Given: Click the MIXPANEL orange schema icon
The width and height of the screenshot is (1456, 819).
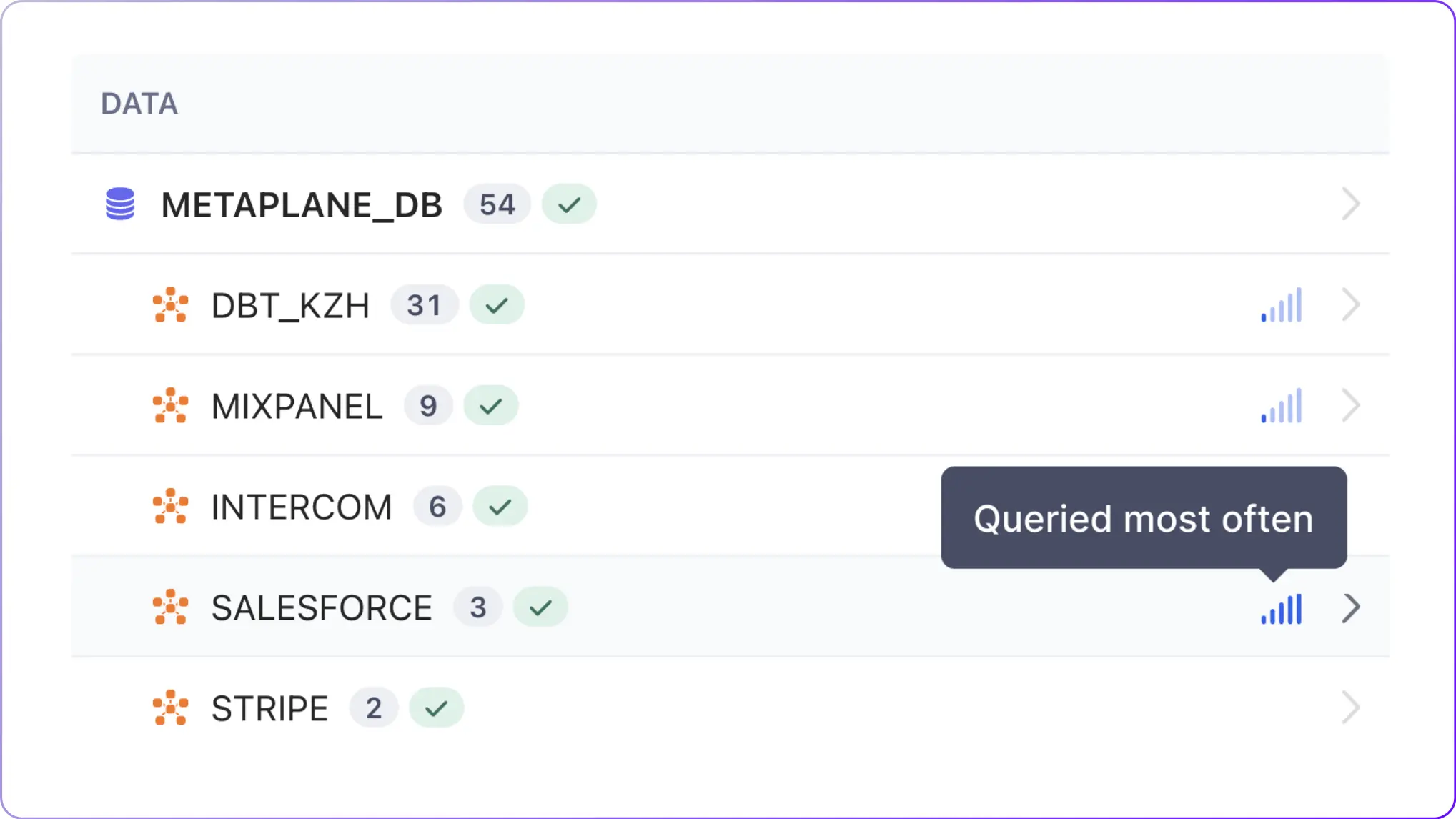Looking at the screenshot, I should tap(170, 406).
